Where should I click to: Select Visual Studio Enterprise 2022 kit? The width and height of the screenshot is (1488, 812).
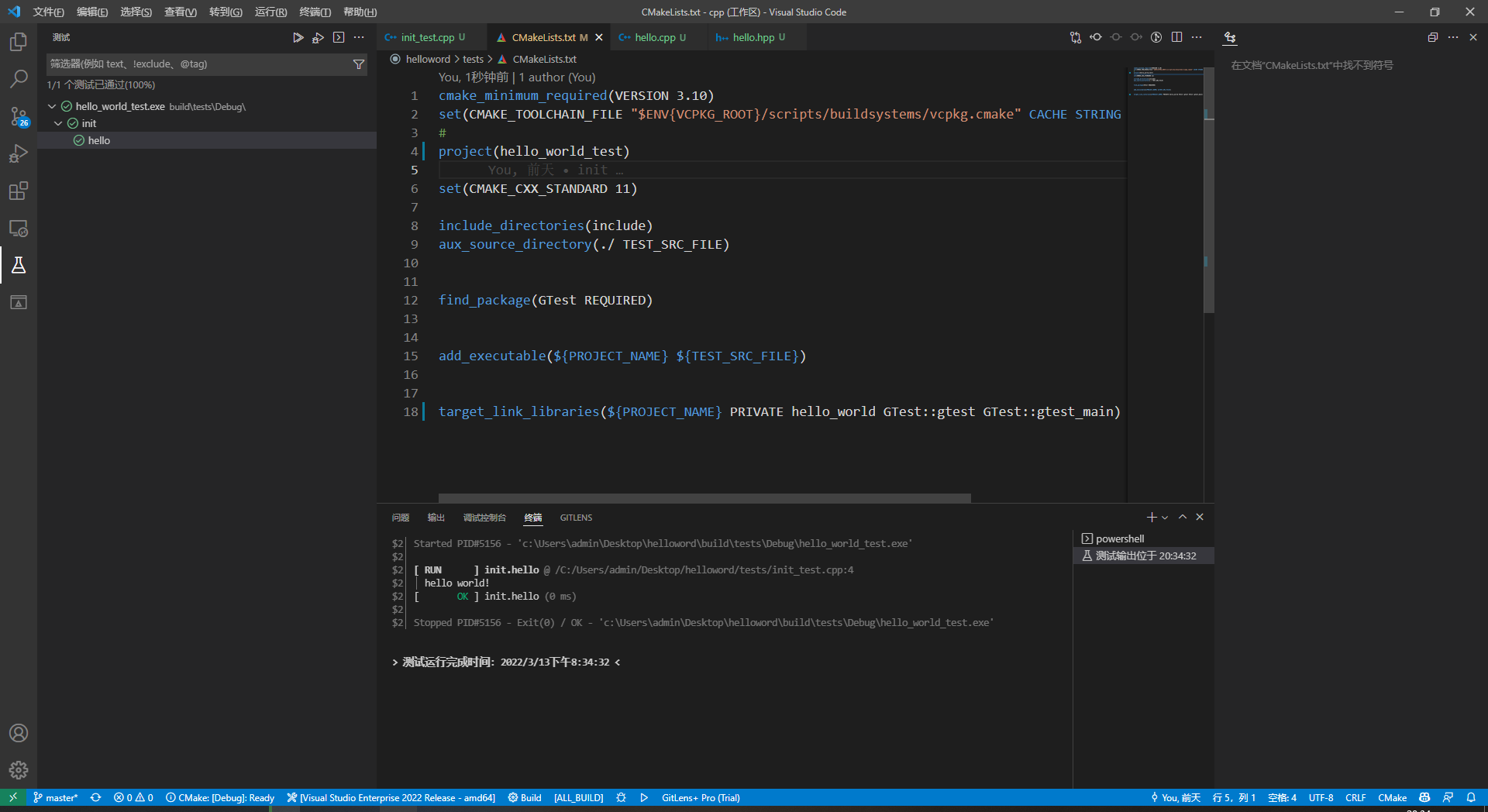point(391,797)
